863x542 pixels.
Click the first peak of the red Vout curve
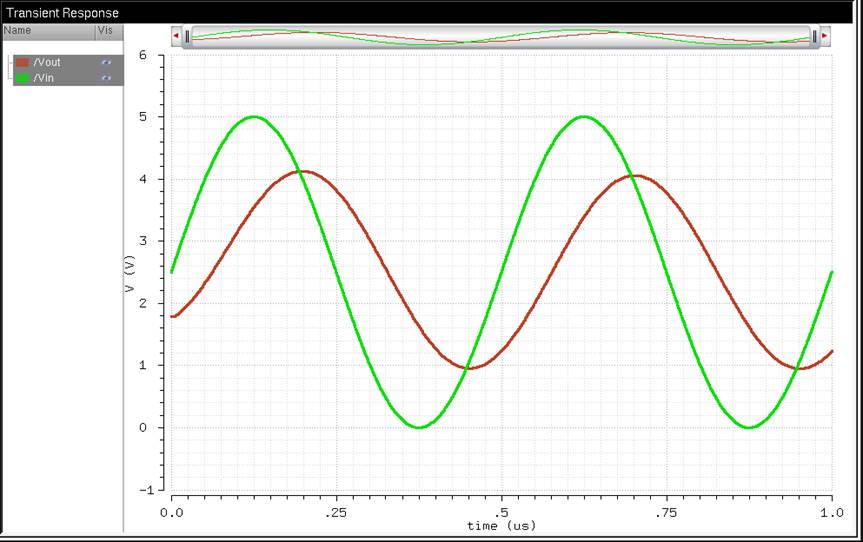coord(304,171)
